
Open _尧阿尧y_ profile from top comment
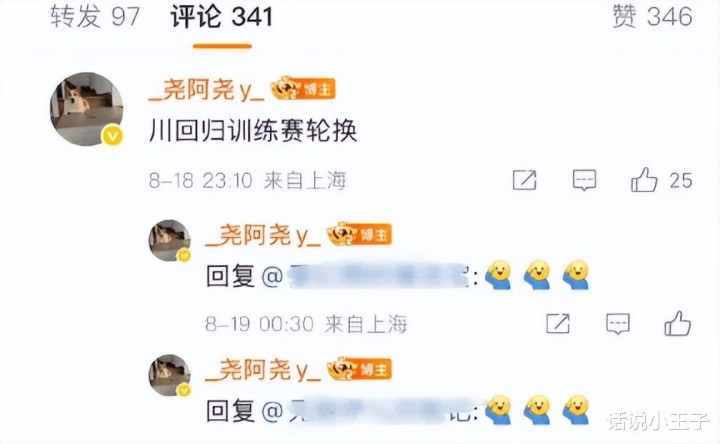(207, 89)
